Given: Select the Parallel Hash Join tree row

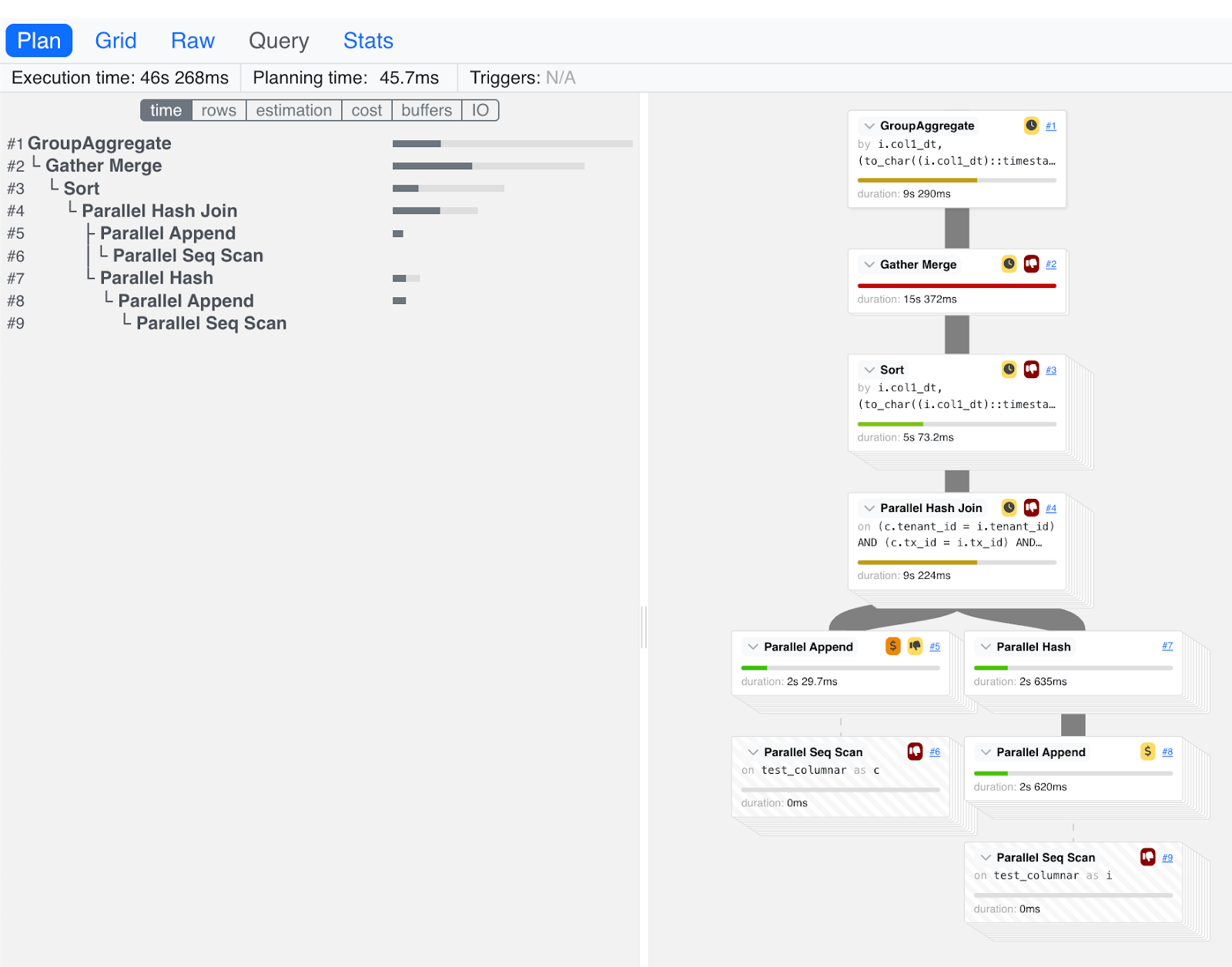Looking at the screenshot, I should pyautogui.click(x=159, y=211).
